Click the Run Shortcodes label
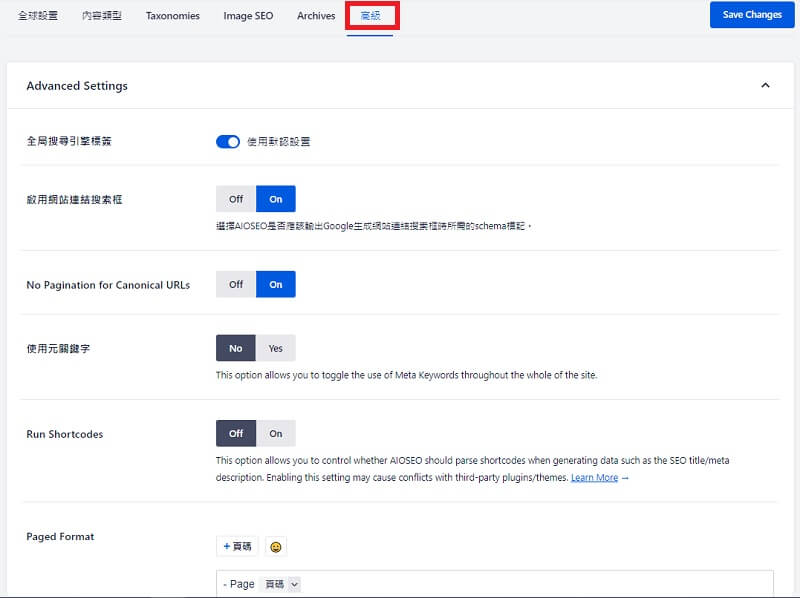The image size is (800, 598). [x=65, y=434]
